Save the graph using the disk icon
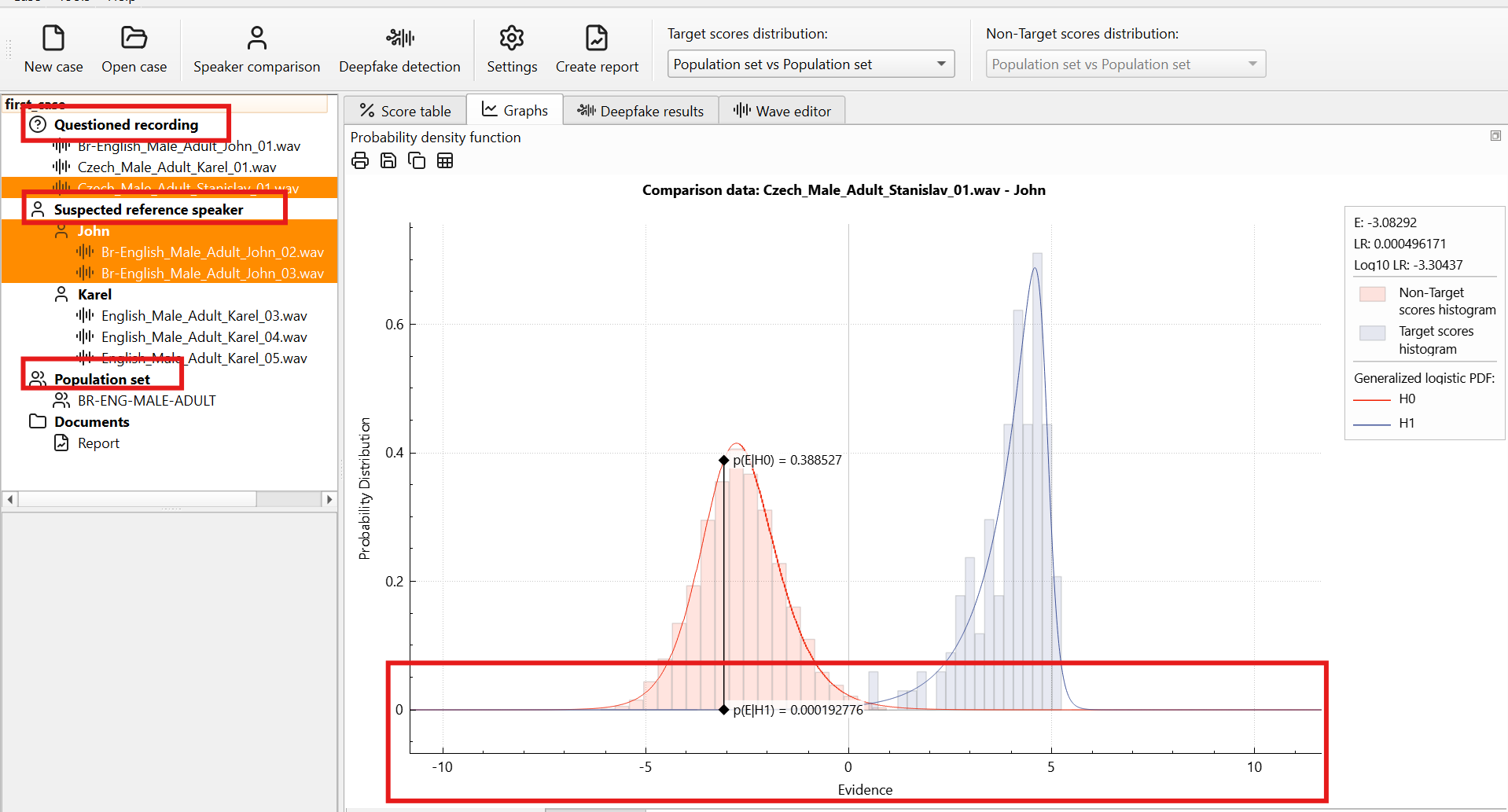This screenshot has width=1508, height=812. 388,161
